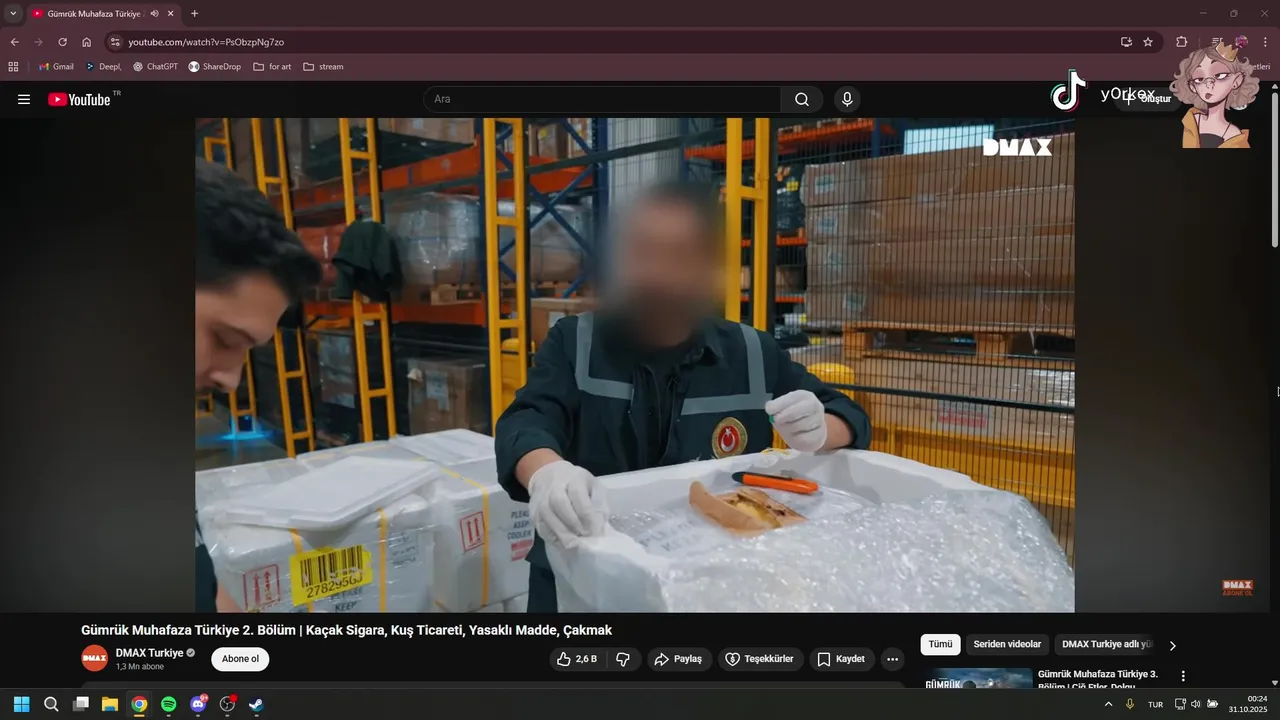Screen dimensions: 1280x720
Task: Reload the page with the refresh icon
Action: 62,42
